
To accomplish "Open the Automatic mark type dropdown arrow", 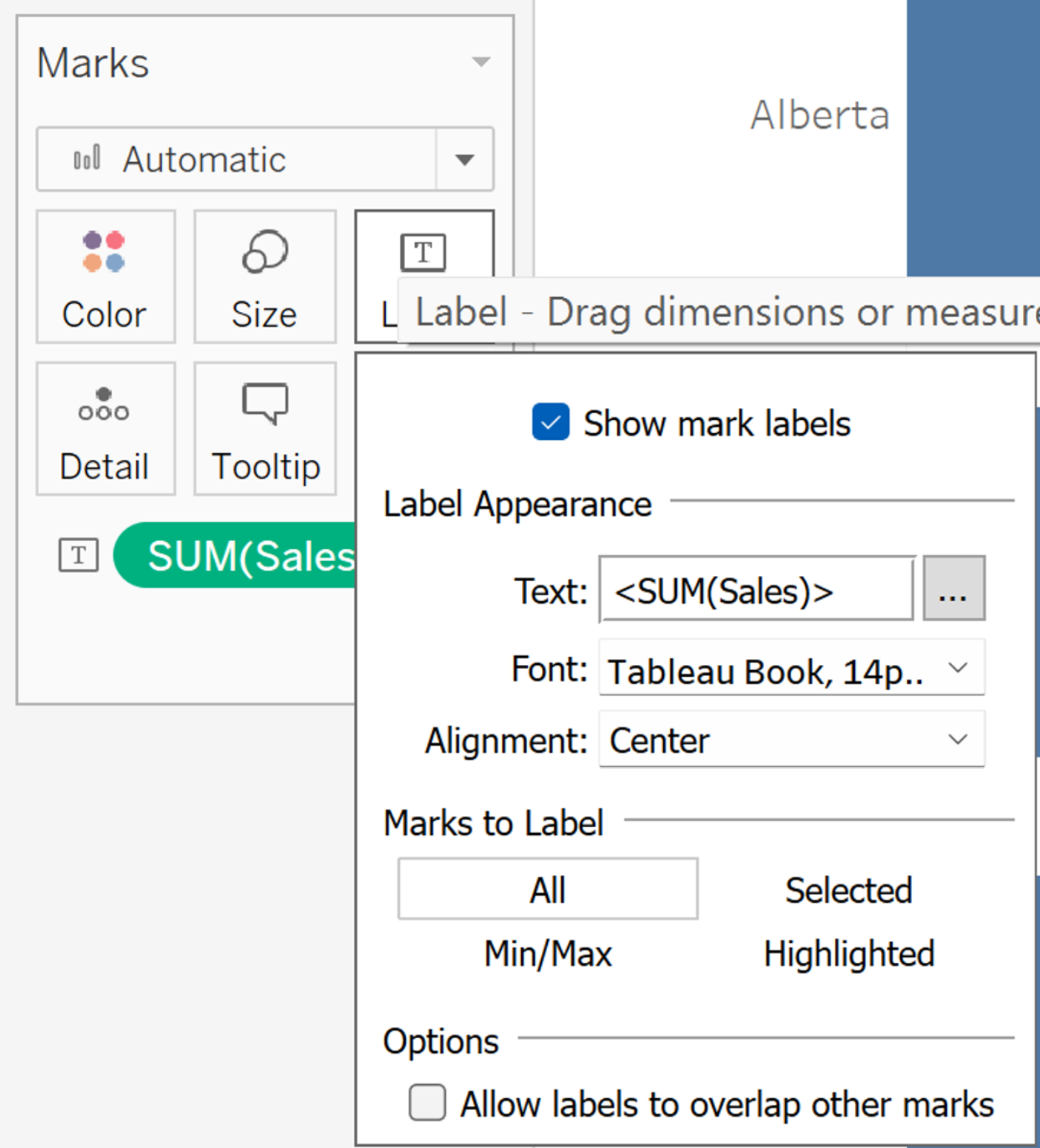I will point(465,159).
